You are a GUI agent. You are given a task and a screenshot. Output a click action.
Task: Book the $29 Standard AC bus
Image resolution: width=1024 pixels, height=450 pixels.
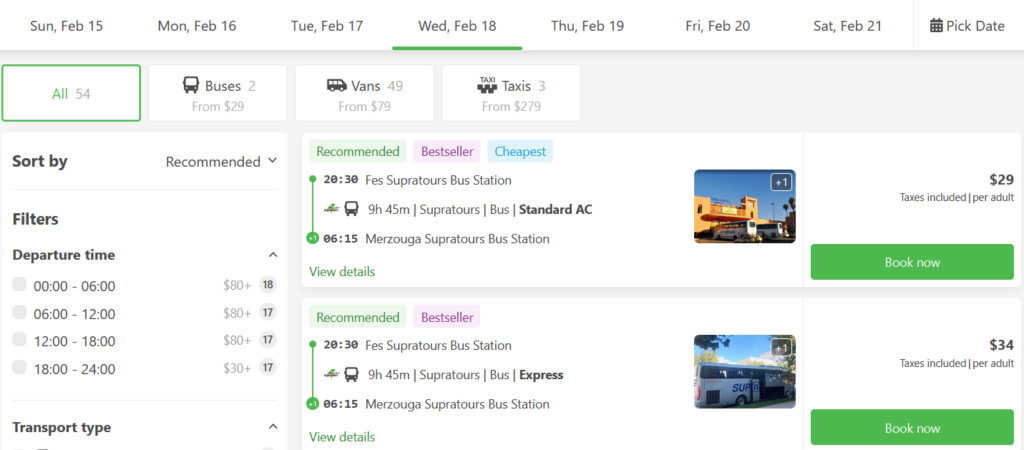tap(912, 262)
